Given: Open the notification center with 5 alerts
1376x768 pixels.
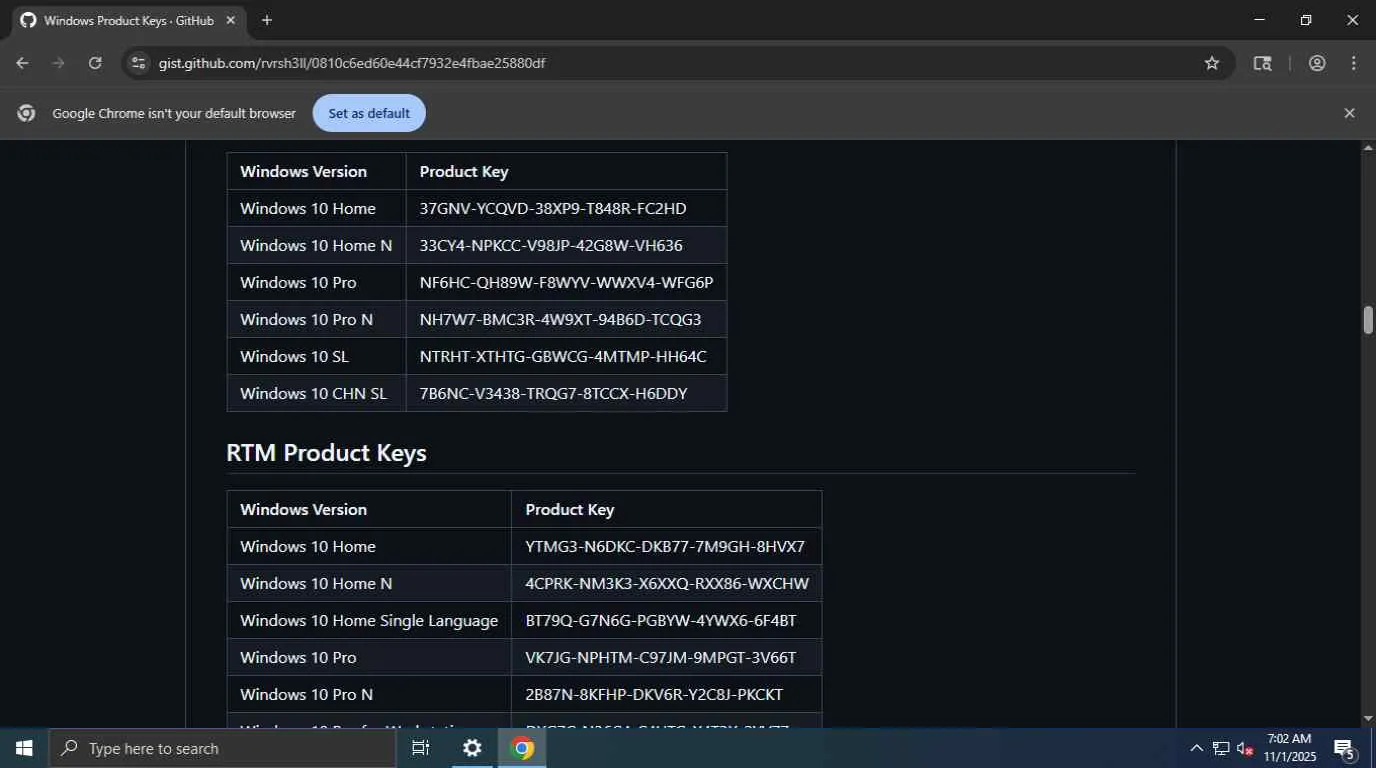Looking at the screenshot, I should tap(1345, 748).
